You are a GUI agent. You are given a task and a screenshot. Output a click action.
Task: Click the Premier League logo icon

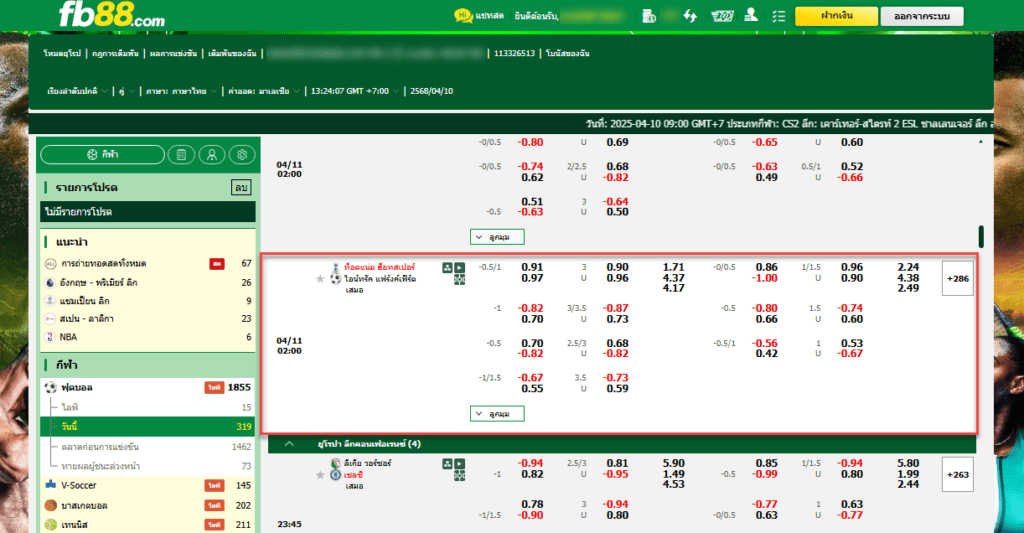50,283
